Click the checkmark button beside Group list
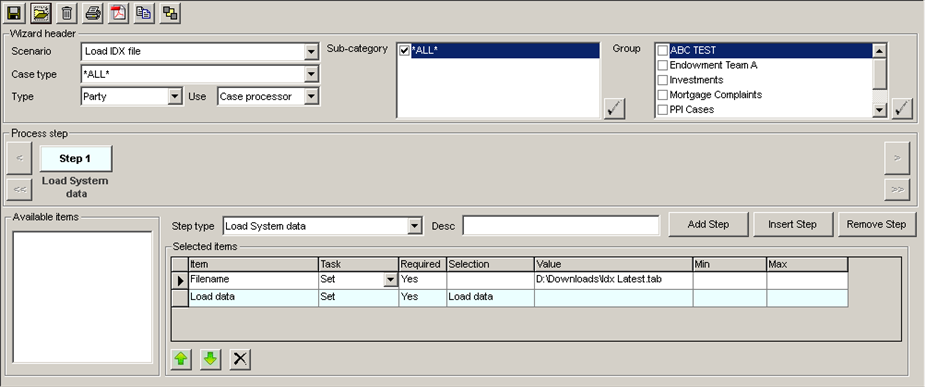 pos(903,109)
